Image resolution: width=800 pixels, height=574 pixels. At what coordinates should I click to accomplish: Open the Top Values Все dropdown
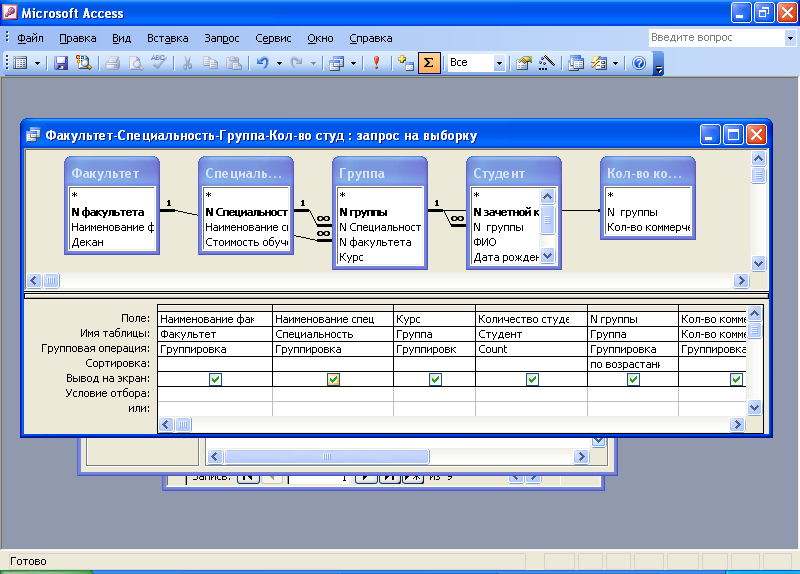click(499, 63)
